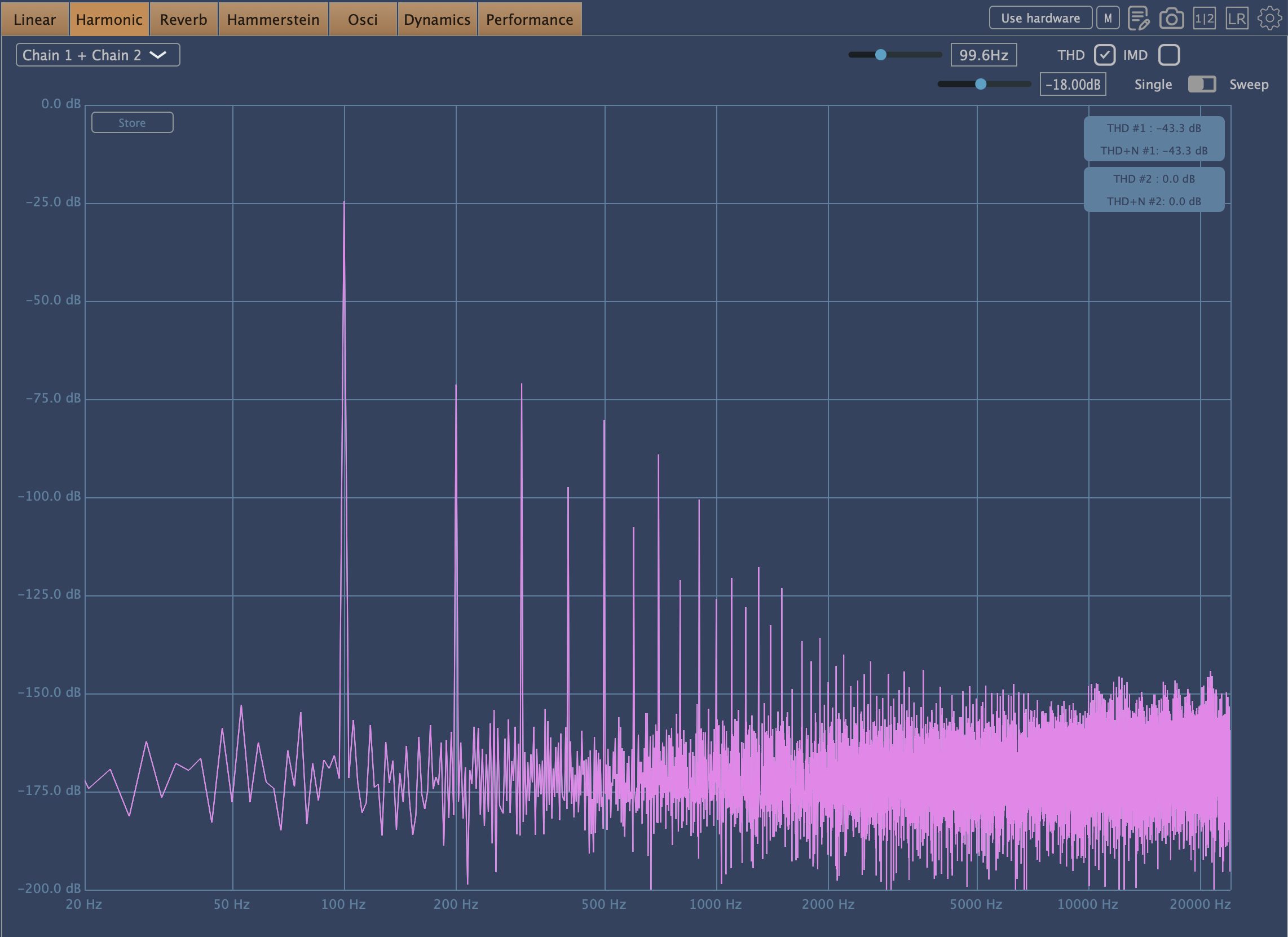Click the 20 Hz axis label

pos(84,905)
